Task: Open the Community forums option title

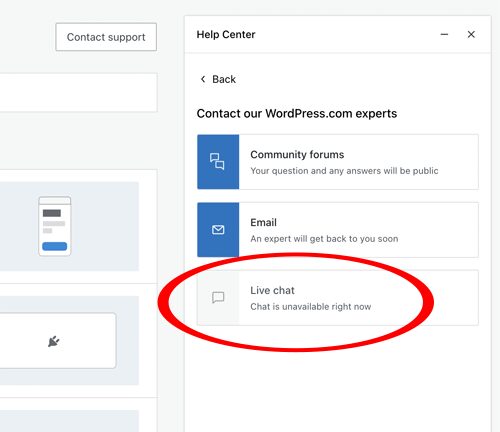Action: 297,155
